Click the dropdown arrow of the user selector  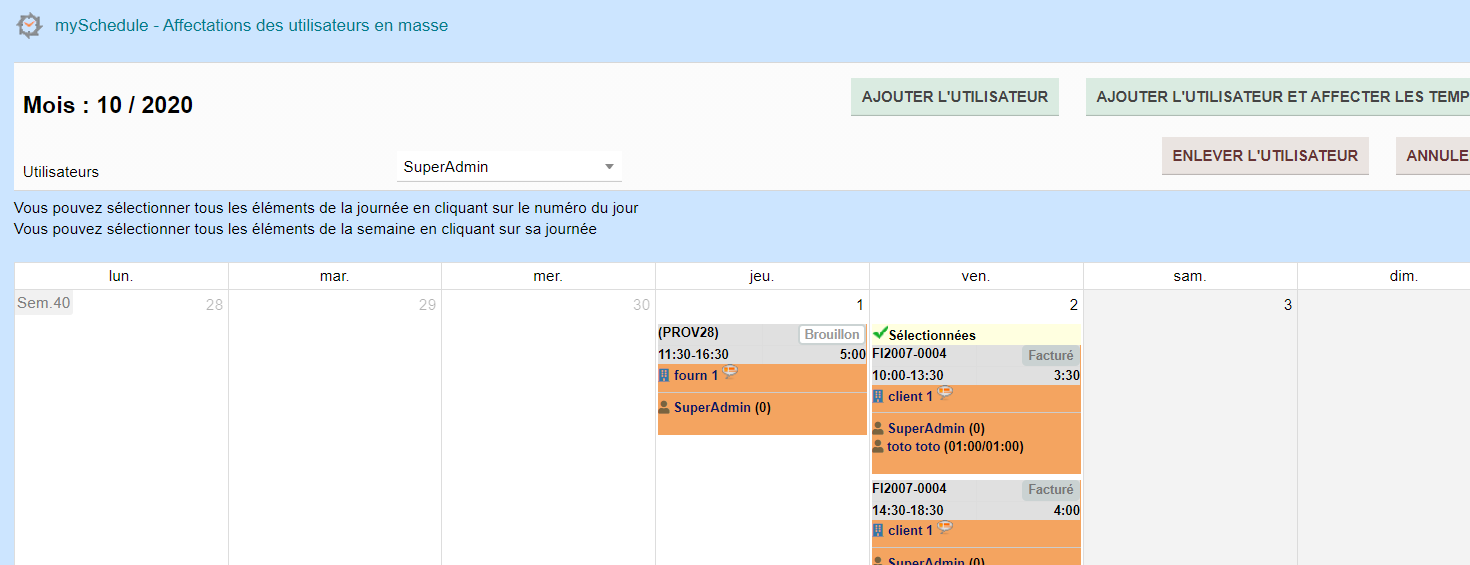pyautogui.click(x=609, y=167)
